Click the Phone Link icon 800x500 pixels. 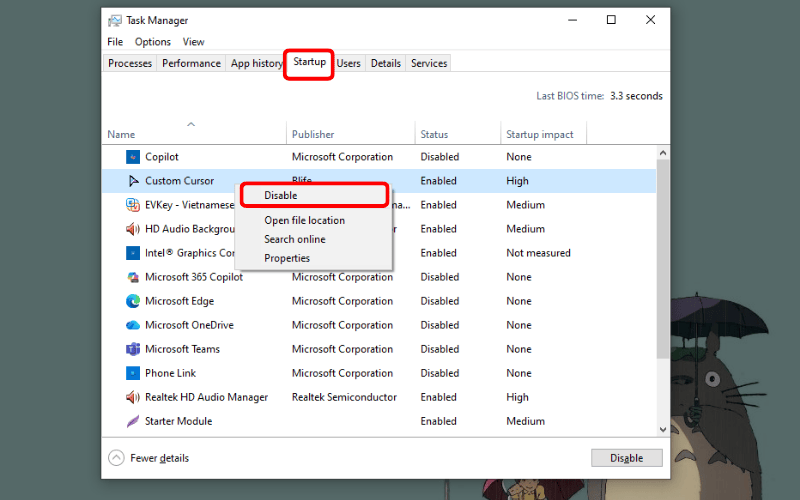(x=133, y=373)
